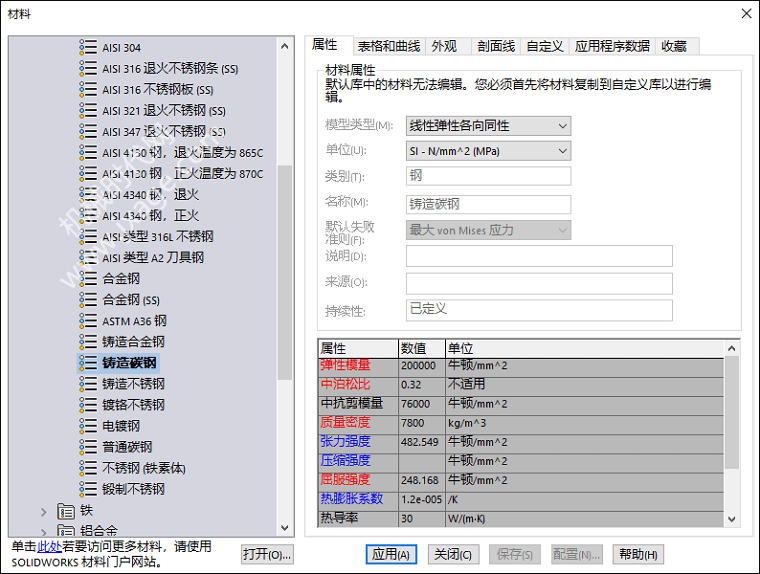The height and width of the screenshot is (574, 760).
Task: Click icon beside AISI 4130 钢 退火温度为 865C
Action: (88, 152)
